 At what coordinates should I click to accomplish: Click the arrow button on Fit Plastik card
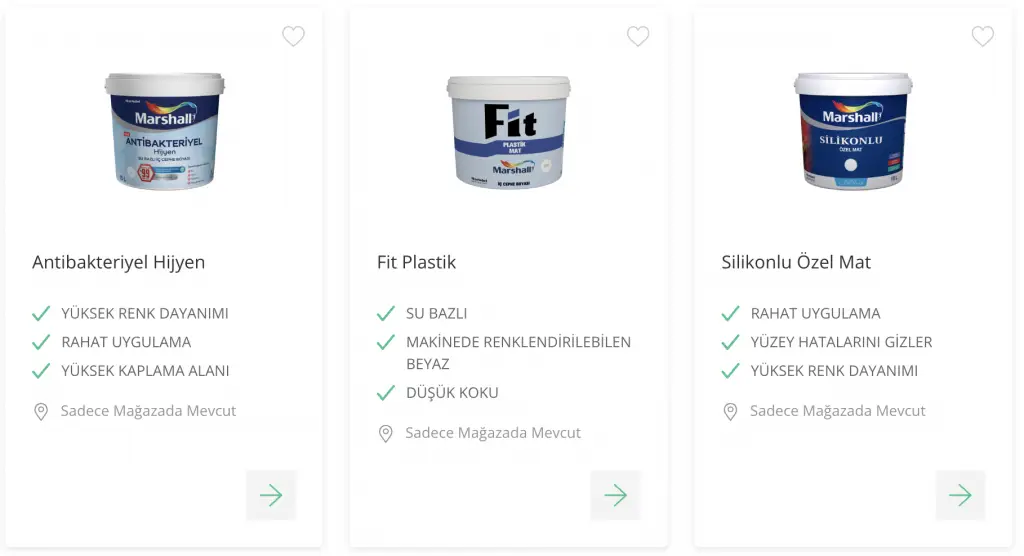point(616,495)
